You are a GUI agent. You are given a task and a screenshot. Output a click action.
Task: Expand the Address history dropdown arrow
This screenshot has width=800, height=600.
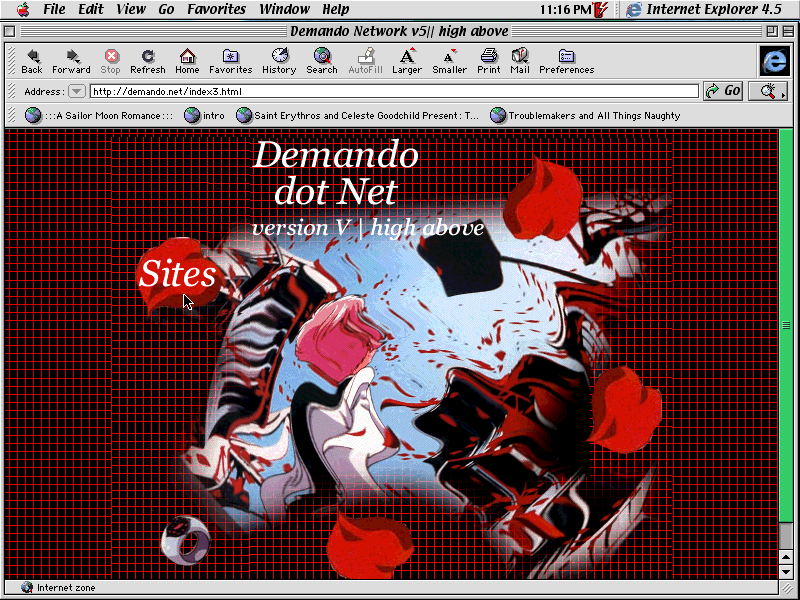pyautogui.click(x=77, y=92)
